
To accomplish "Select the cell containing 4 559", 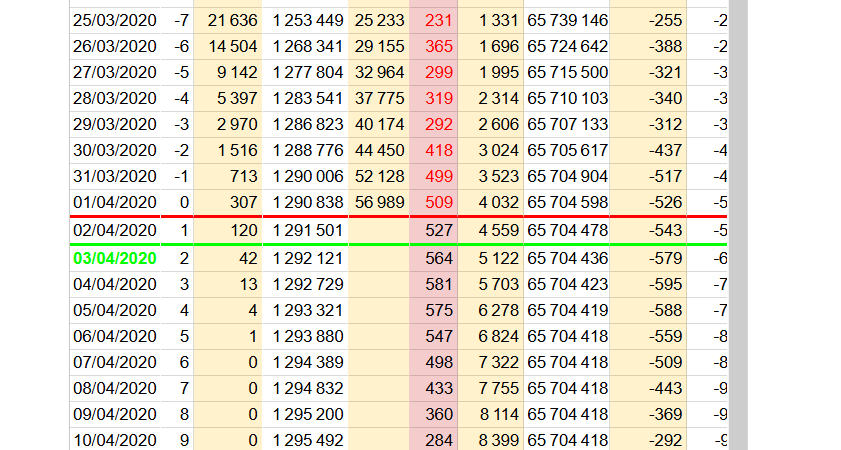I will coord(491,231).
